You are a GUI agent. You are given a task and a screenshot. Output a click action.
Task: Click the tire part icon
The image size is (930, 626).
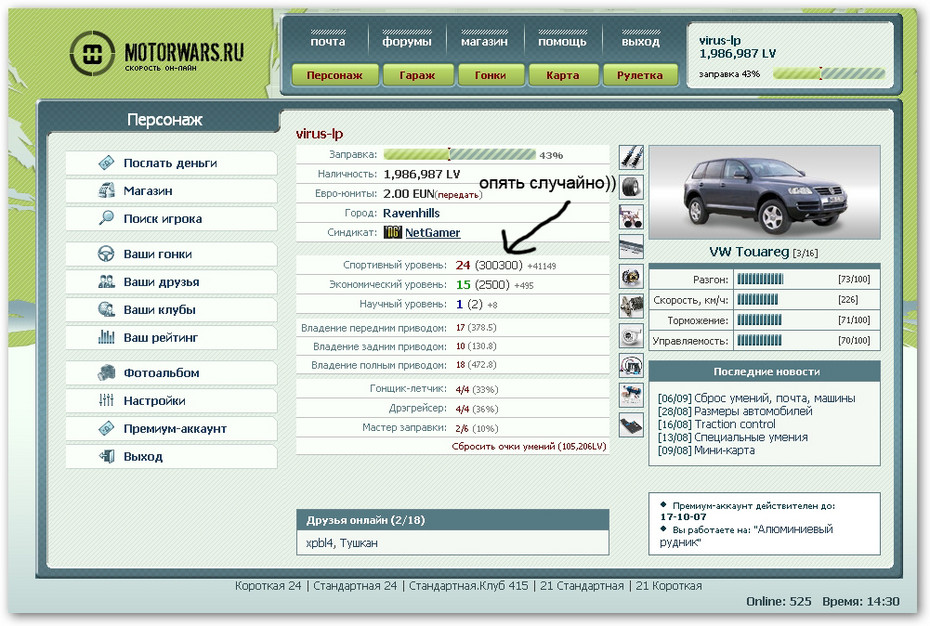[x=631, y=187]
